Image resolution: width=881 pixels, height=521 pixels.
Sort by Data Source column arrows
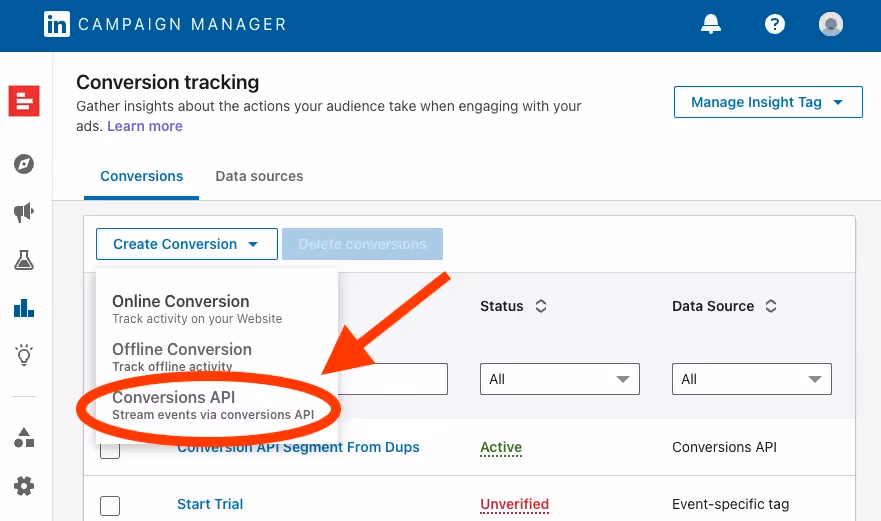coord(771,306)
